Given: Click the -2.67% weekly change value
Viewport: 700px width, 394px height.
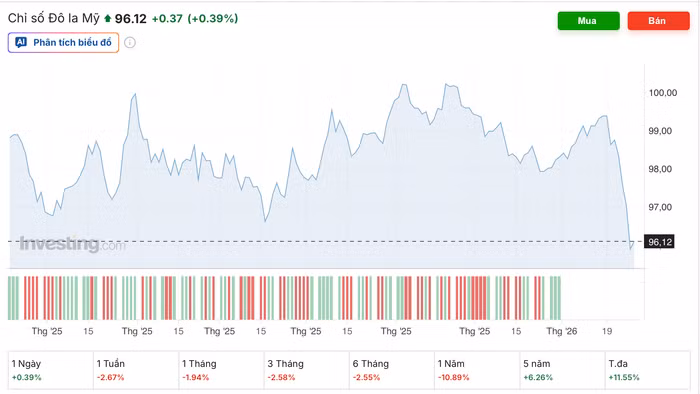Looking at the screenshot, I should point(111,377).
